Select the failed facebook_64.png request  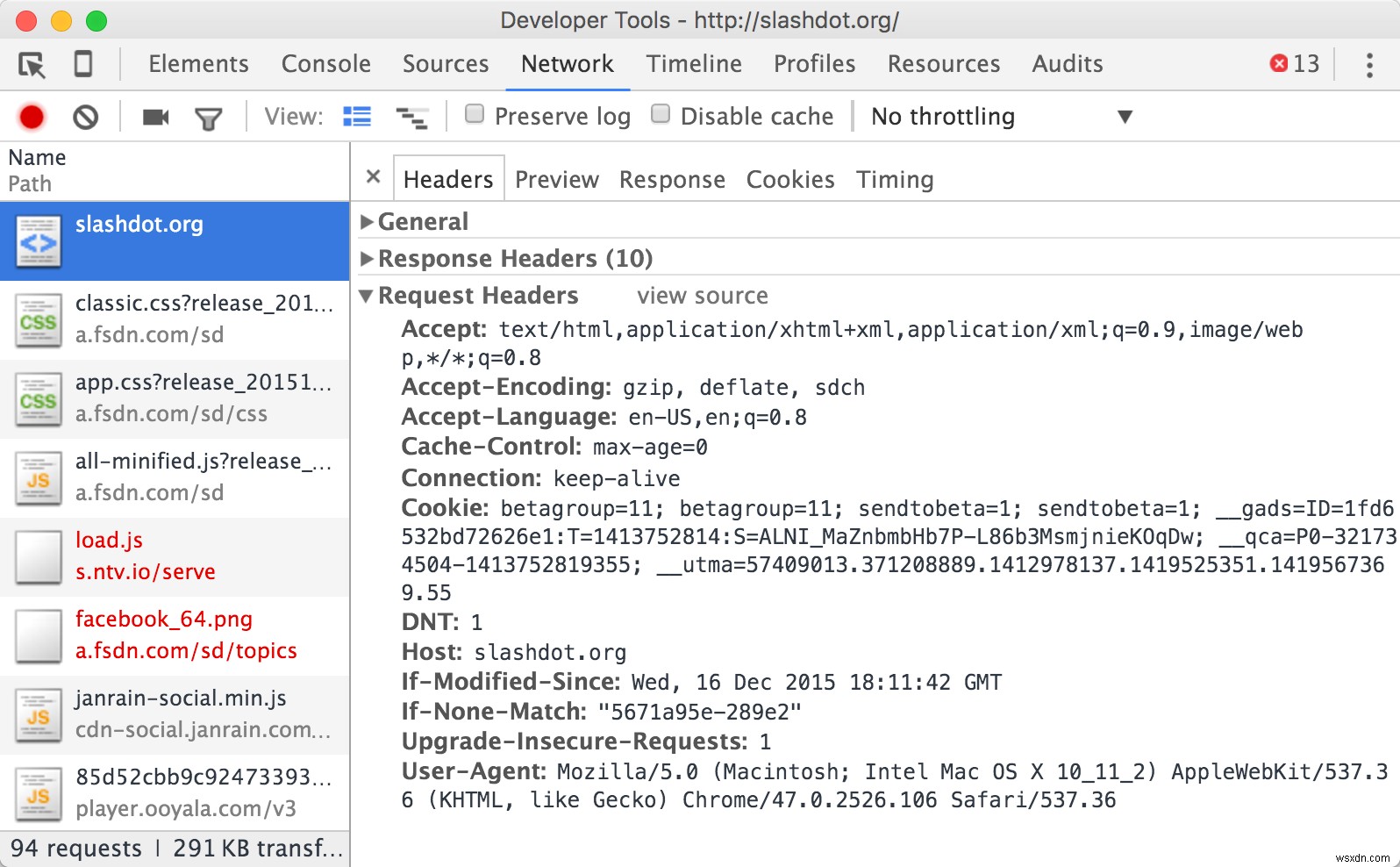175,636
